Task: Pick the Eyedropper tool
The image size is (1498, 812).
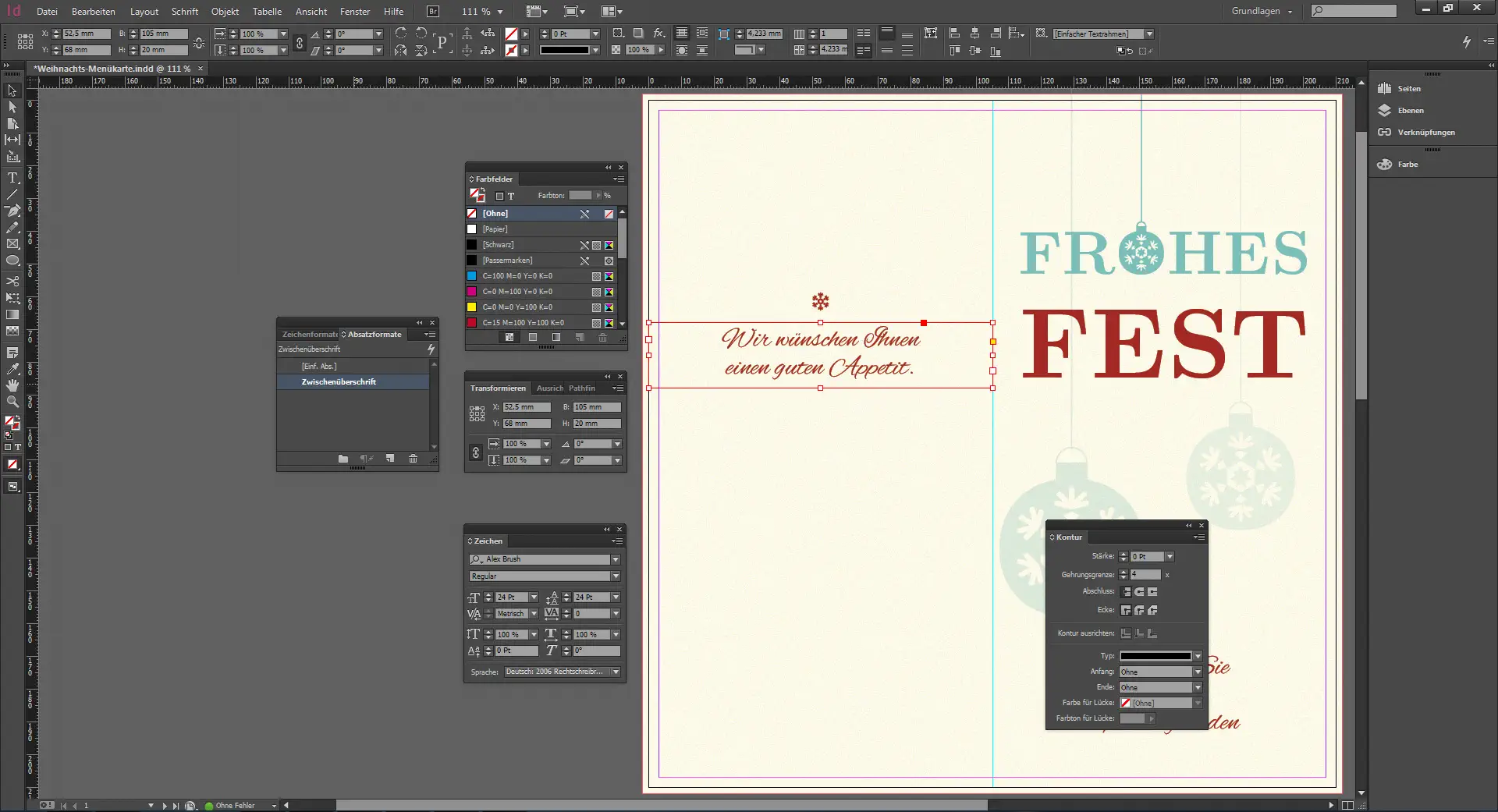Action: pos(12,369)
